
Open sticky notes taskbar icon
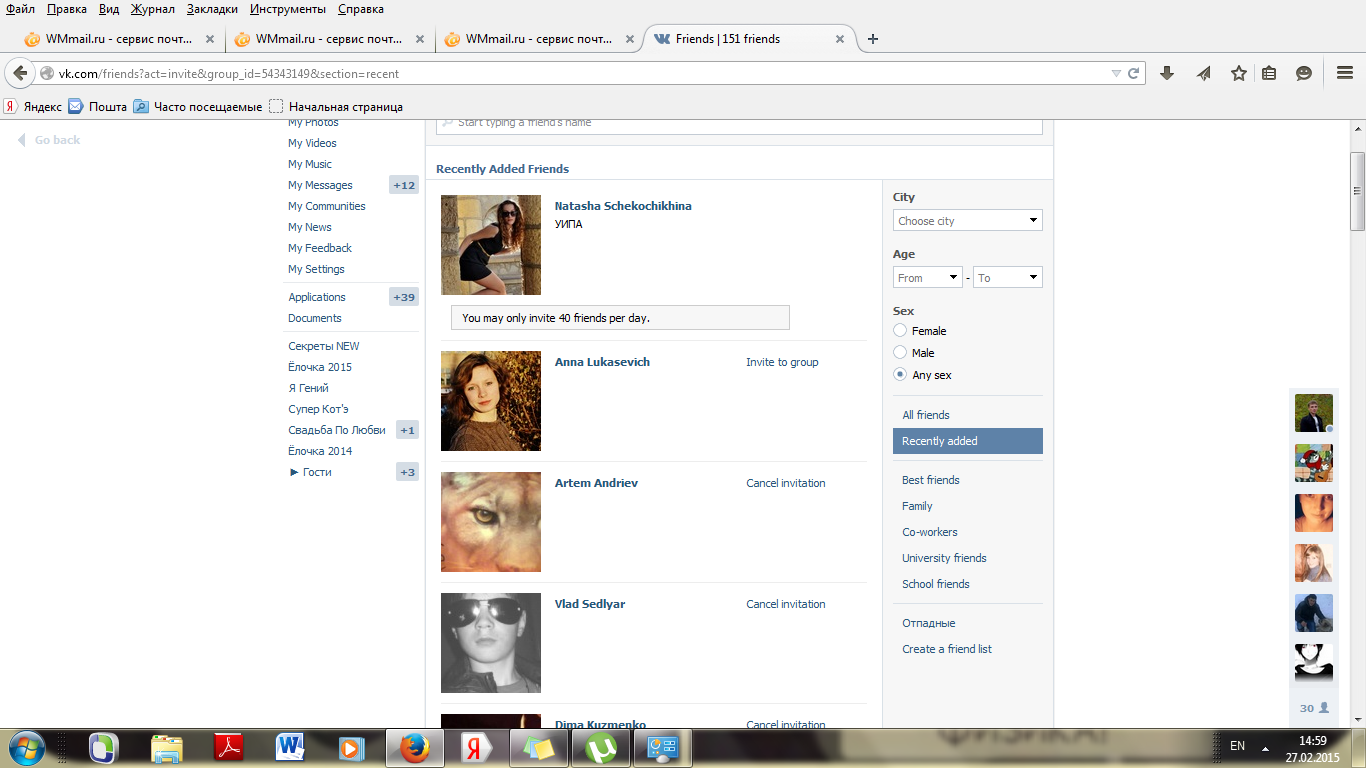[538, 748]
